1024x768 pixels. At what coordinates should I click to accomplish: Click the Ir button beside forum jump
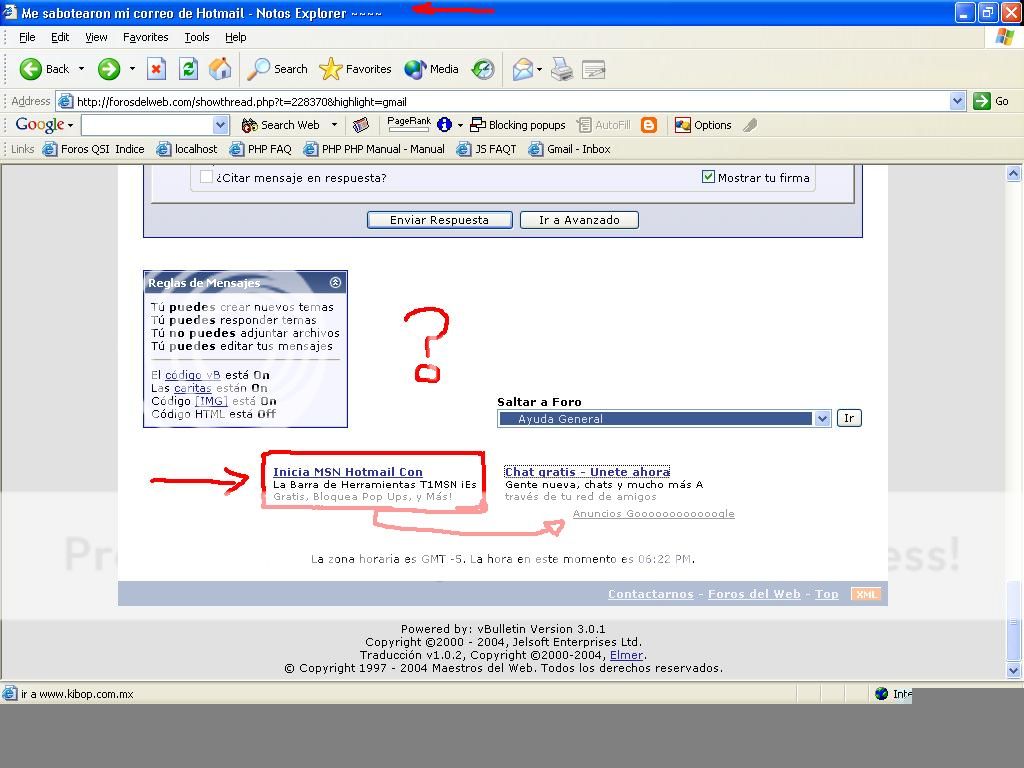[849, 418]
